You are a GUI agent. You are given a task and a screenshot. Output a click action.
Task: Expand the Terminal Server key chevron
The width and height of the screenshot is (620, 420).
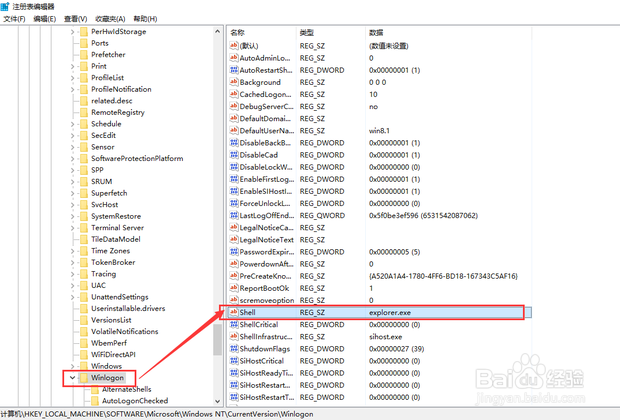72,228
